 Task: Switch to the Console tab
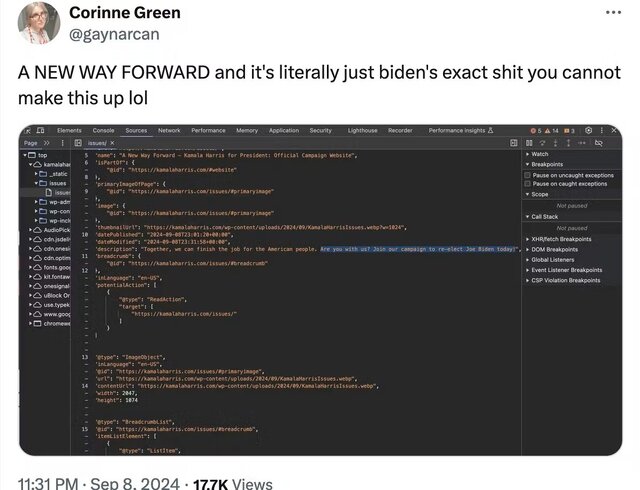click(103, 130)
